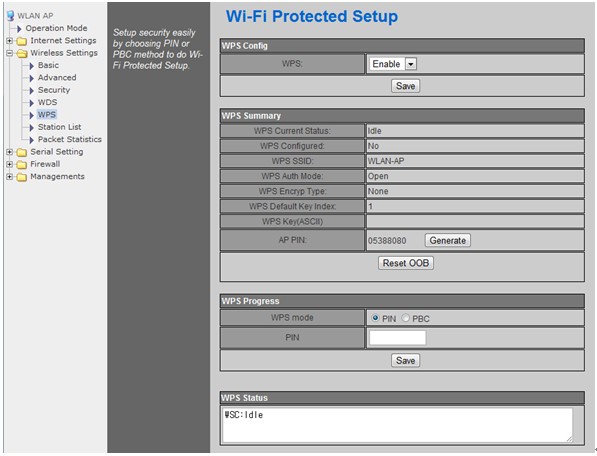Screen dimensions: 597x456
Task: Click the Idle current status value
Action: (375, 131)
